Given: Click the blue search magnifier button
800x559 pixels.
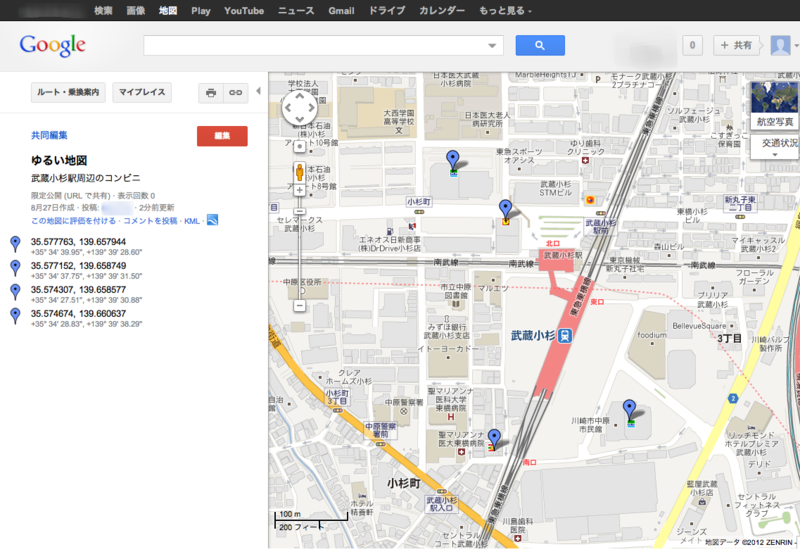Looking at the screenshot, I should (x=540, y=45).
